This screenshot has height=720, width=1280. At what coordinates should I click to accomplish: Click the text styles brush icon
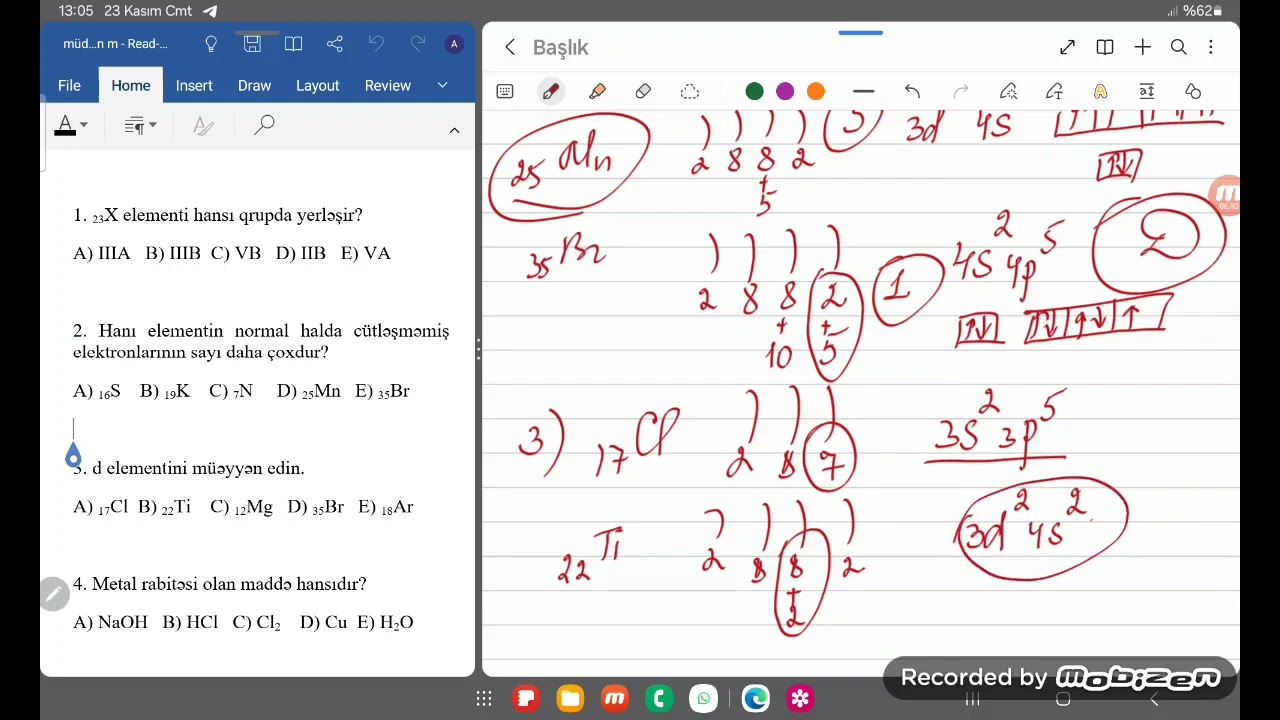coord(203,125)
